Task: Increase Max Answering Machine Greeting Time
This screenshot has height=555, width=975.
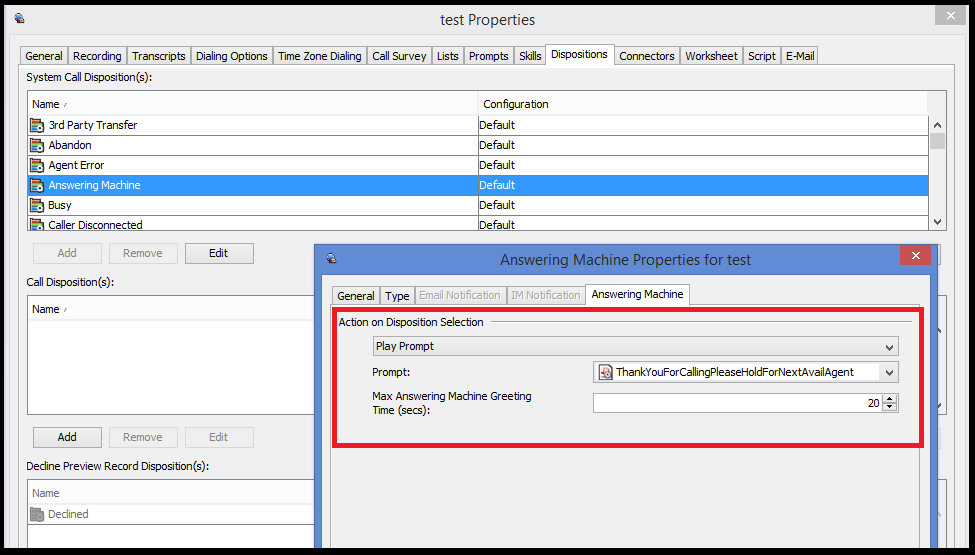Action: (x=890, y=399)
